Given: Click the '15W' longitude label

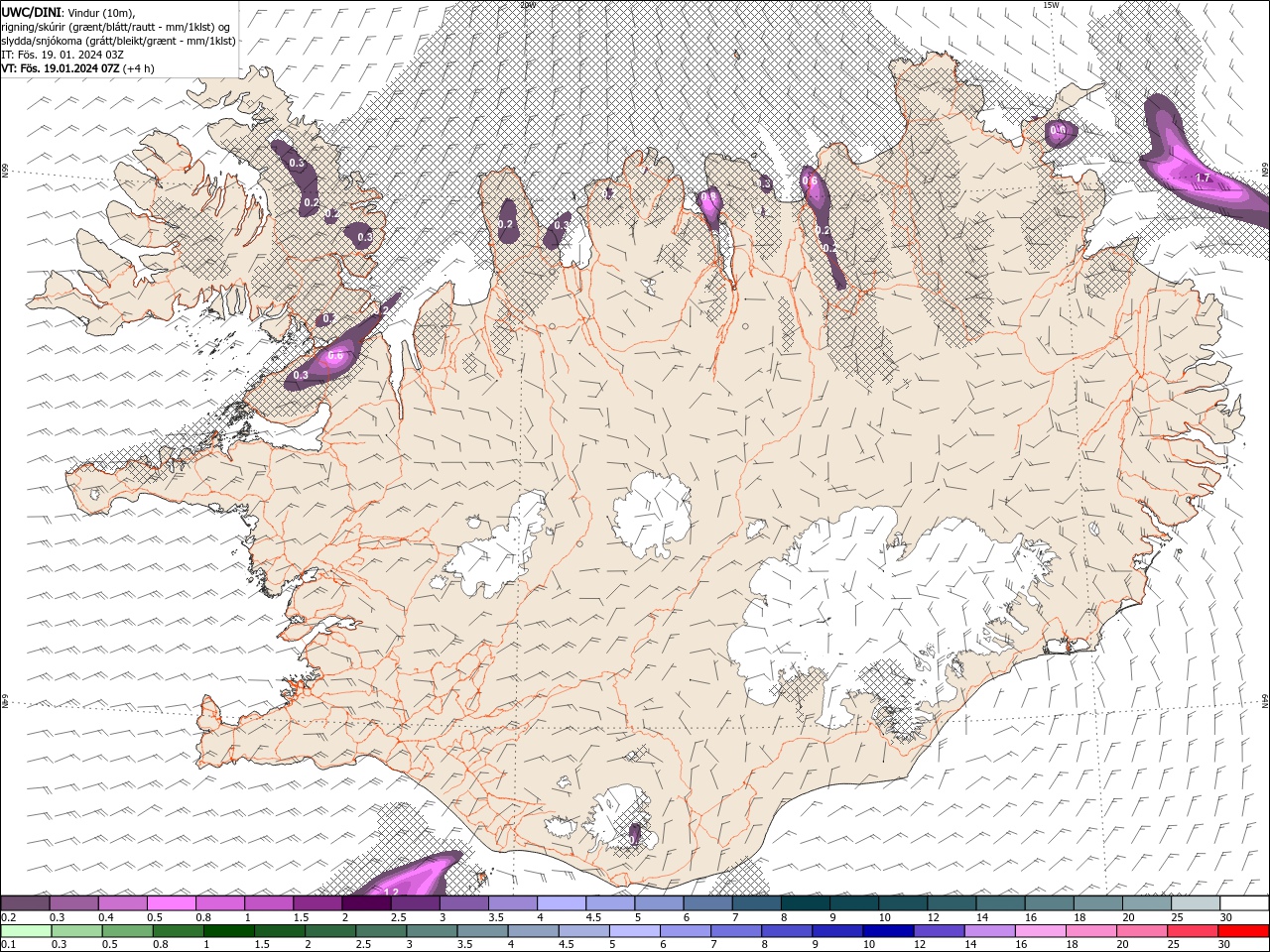Looking at the screenshot, I should tap(1051, 5).
